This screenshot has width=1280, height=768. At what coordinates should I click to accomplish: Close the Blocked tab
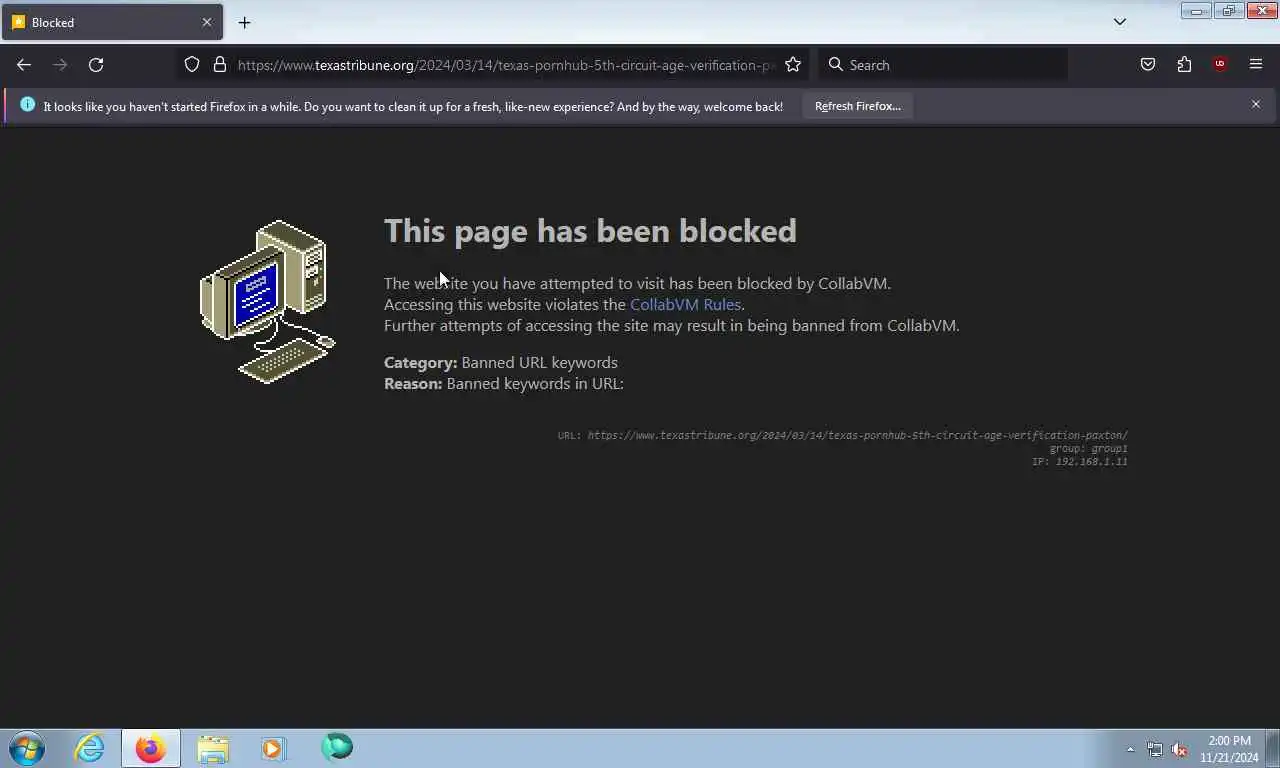tap(207, 22)
